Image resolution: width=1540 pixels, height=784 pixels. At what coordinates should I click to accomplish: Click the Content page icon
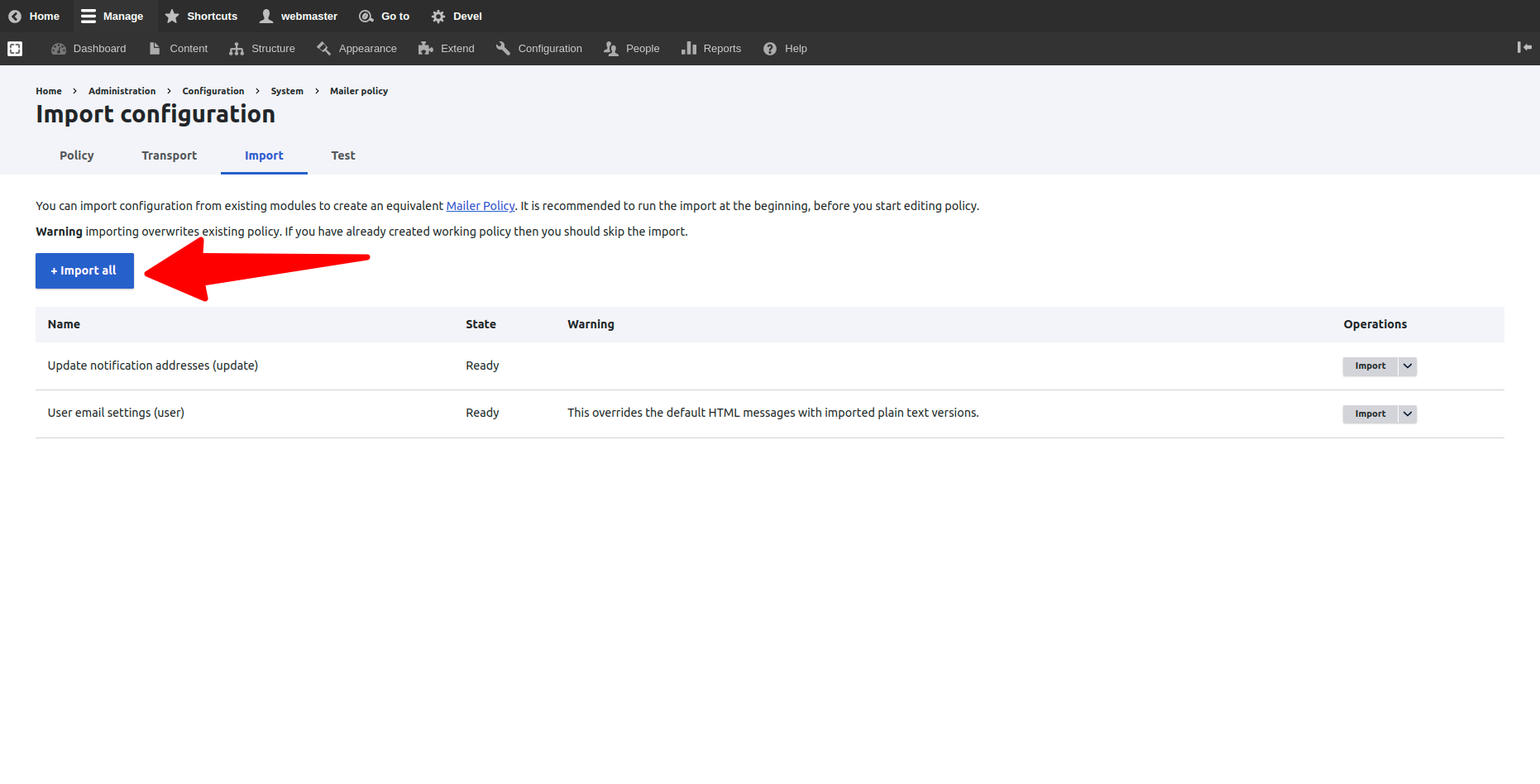tap(155, 49)
